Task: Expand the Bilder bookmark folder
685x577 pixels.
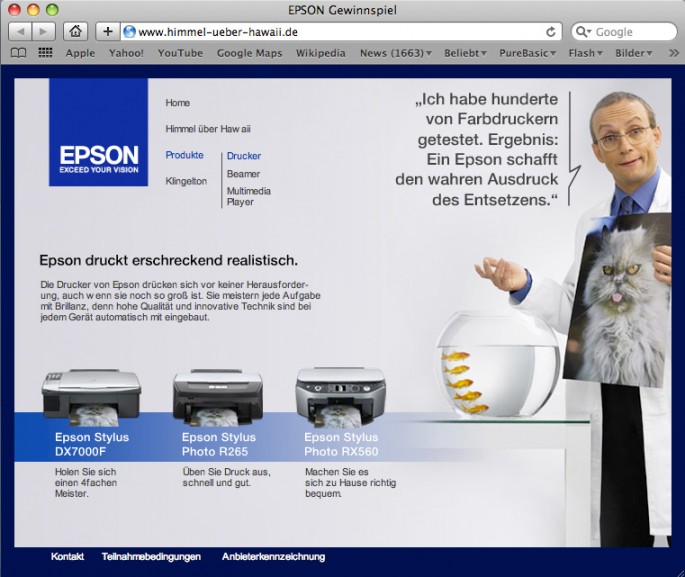Action: point(634,53)
